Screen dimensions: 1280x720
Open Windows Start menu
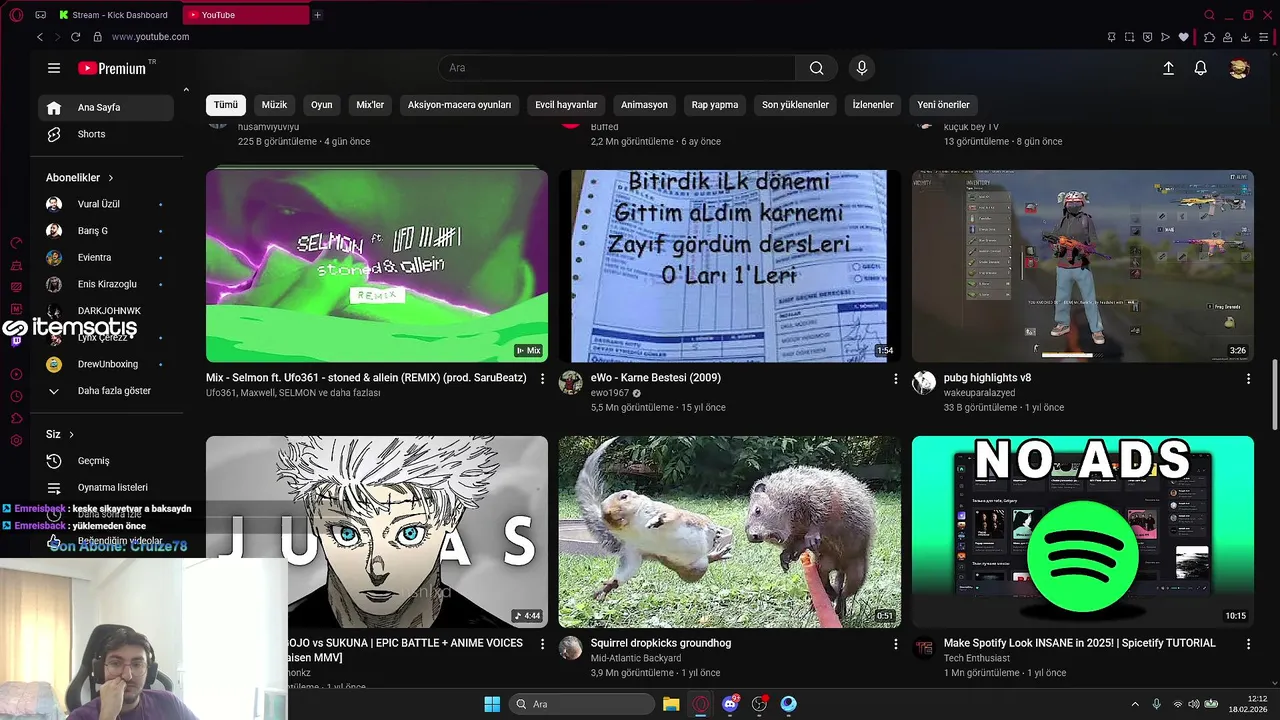[492, 705]
